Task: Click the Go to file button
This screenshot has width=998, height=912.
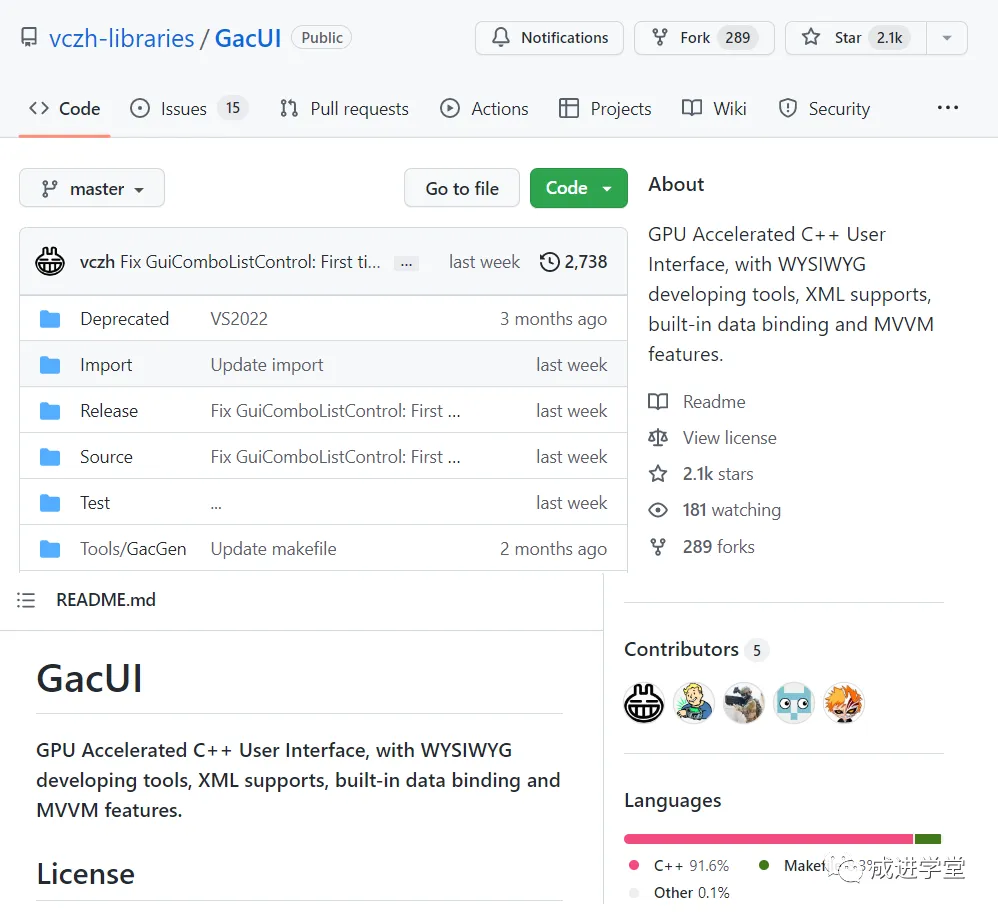Action: click(462, 188)
